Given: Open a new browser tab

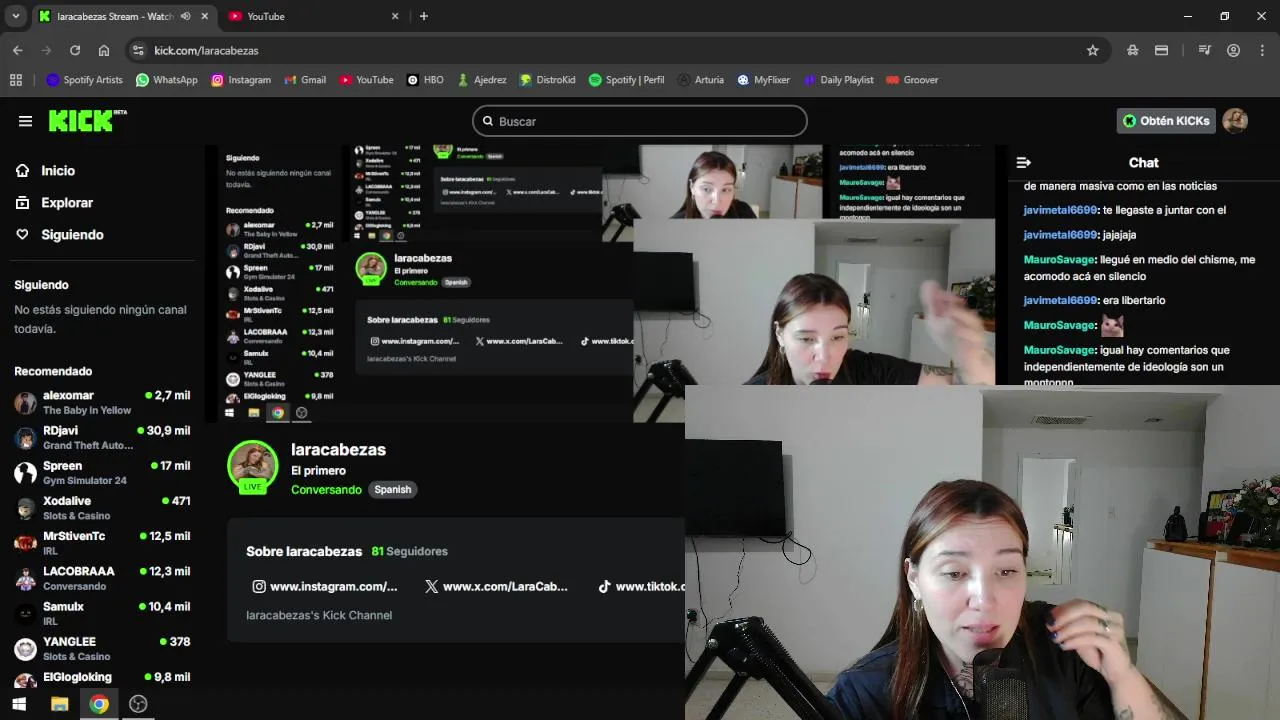Looking at the screenshot, I should coord(424,16).
